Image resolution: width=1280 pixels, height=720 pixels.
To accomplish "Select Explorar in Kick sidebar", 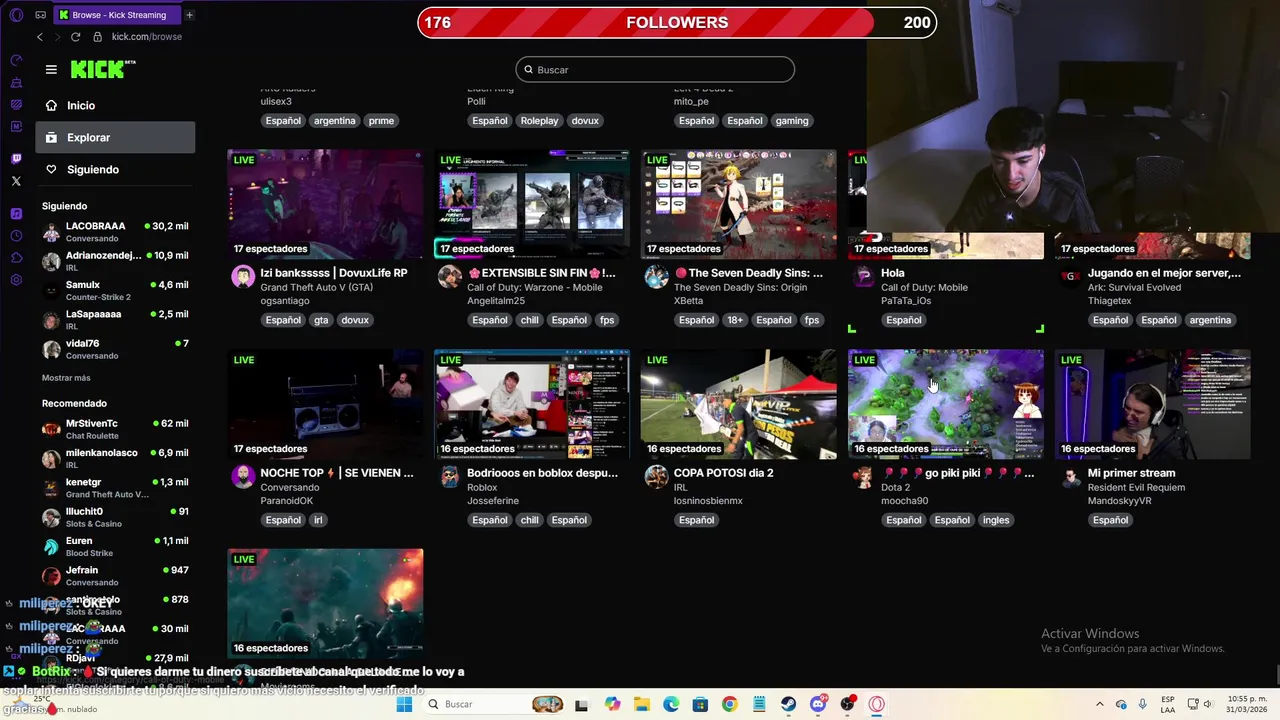I will [115, 137].
